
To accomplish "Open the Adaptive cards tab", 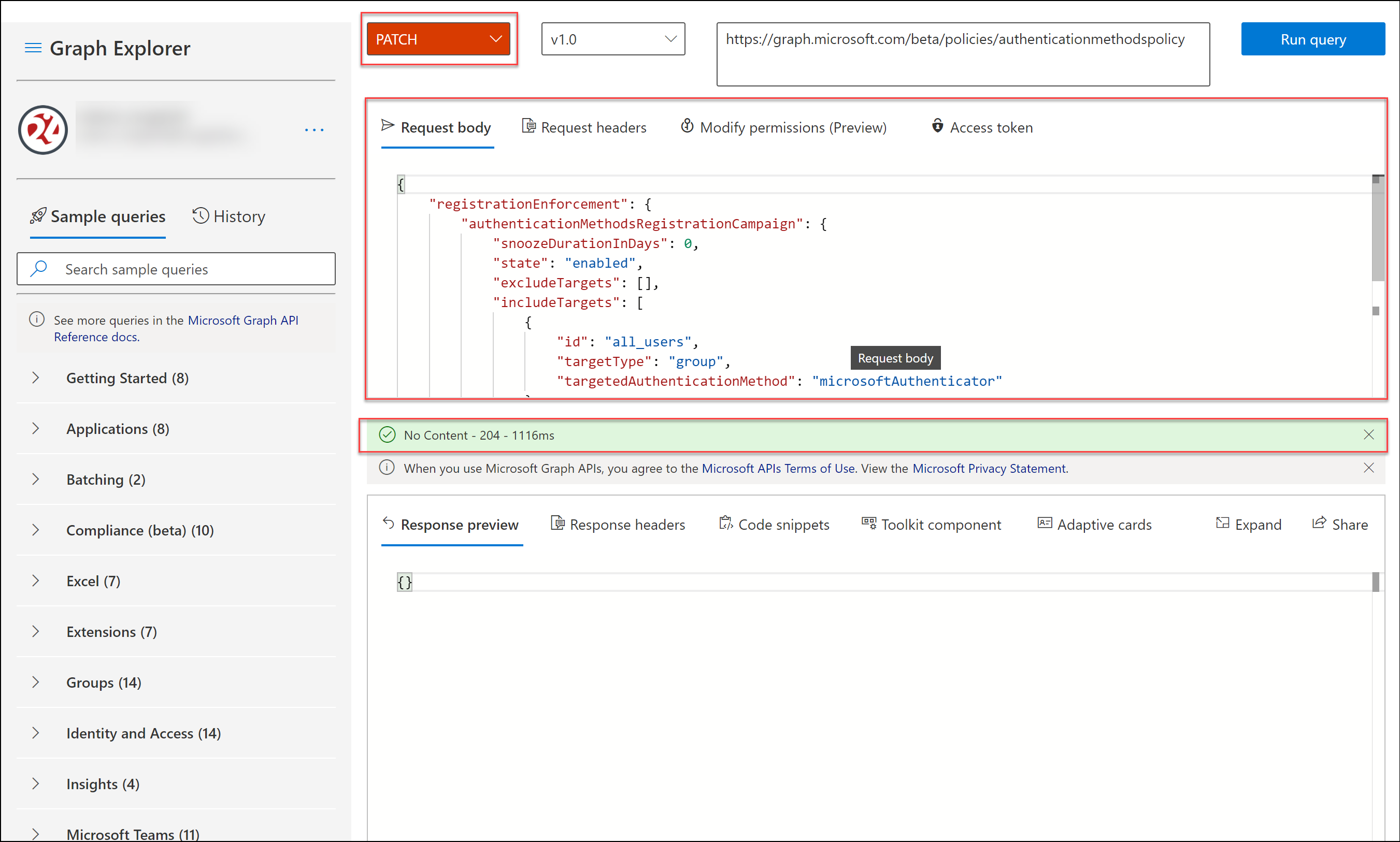I will pyautogui.click(x=1095, y=524).
